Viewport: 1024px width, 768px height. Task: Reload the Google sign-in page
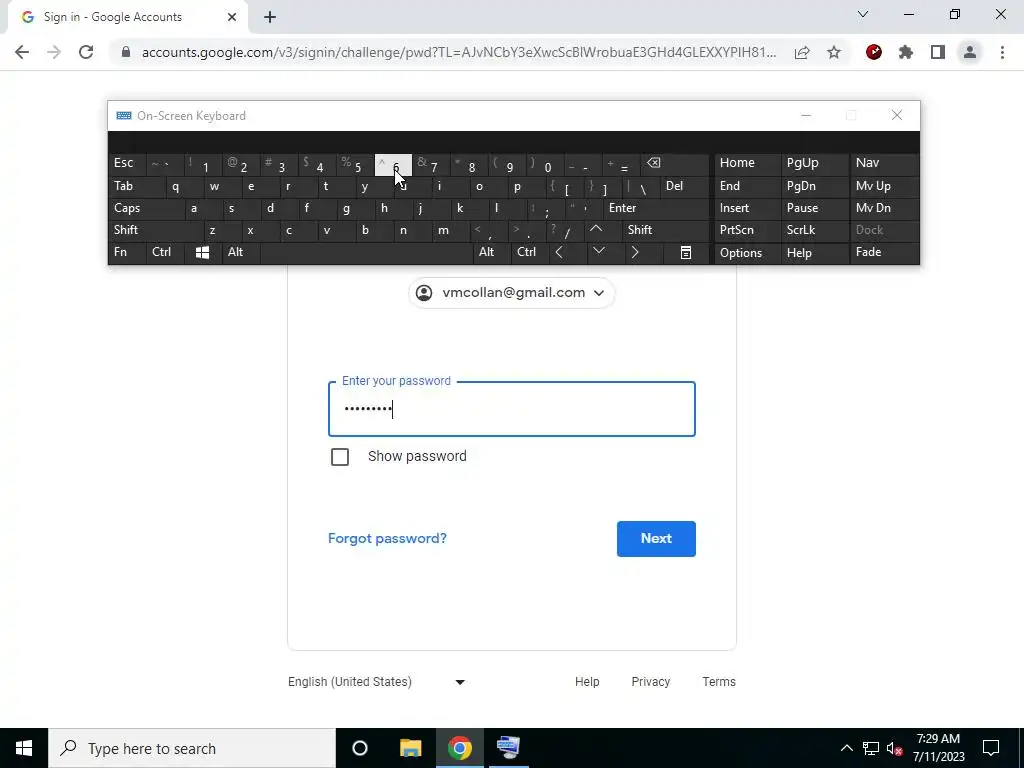[x=86, y=52]
